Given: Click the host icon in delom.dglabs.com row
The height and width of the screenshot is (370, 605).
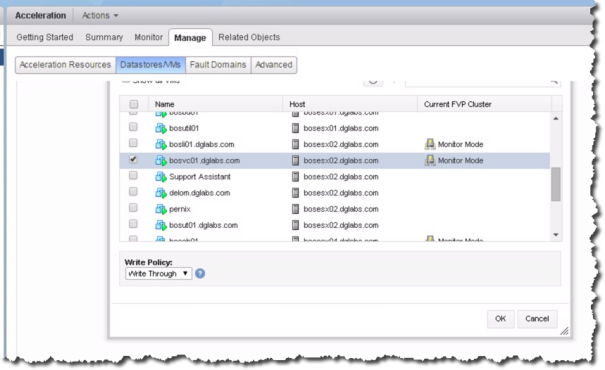Looking at the screenshot, I should pyautogui.click(x=295, y=193).
